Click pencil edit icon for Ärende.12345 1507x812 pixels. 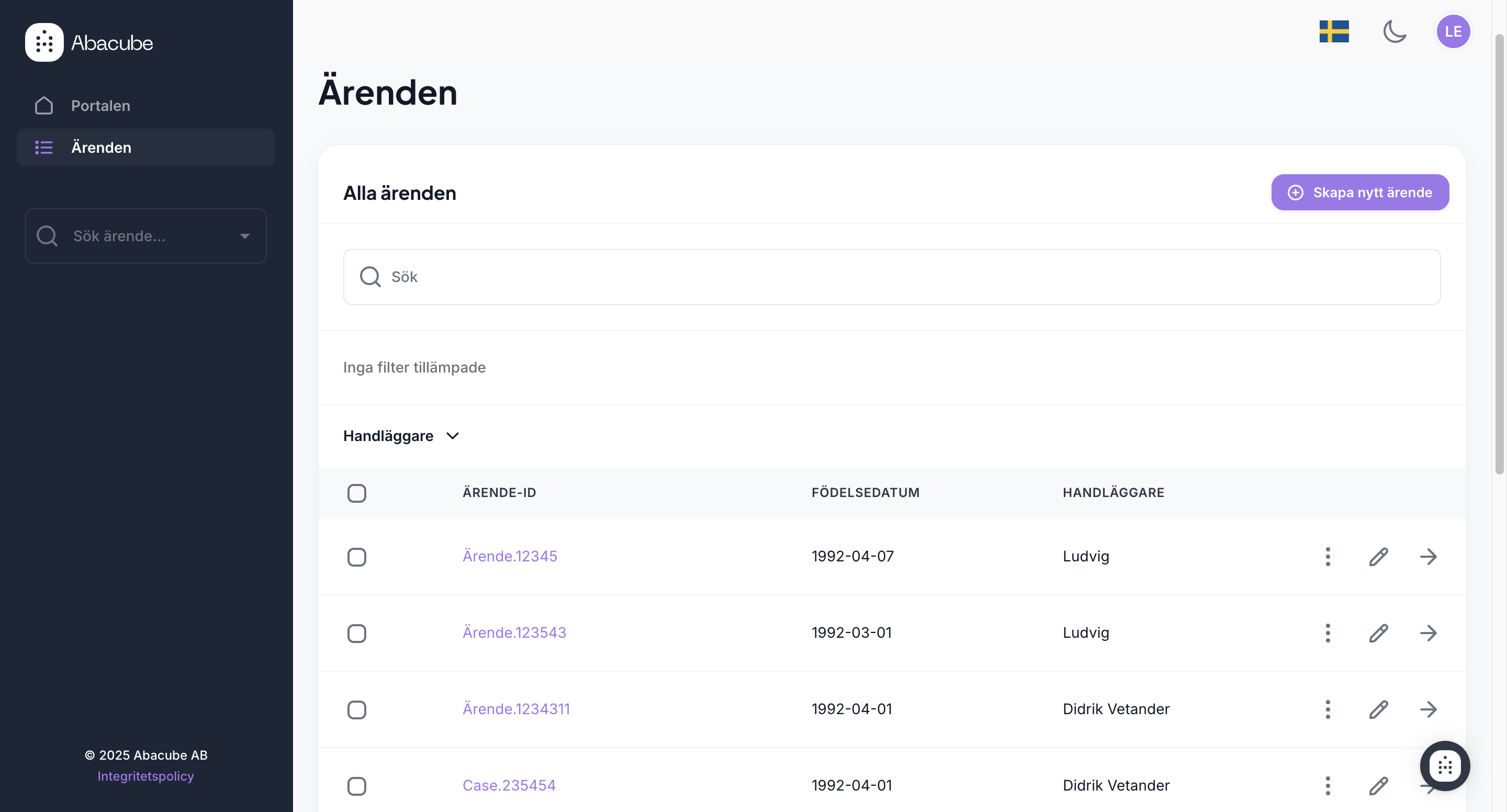point(1378,556)
